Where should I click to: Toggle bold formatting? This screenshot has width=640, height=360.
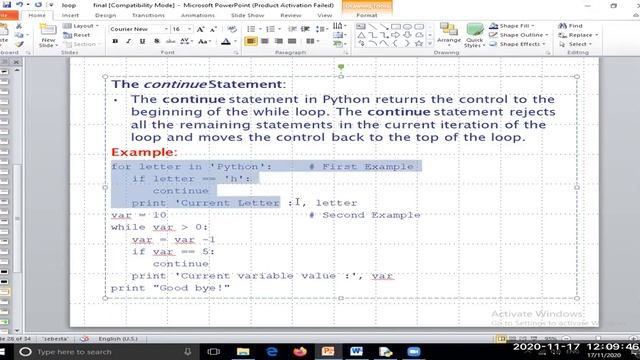(115, 41)
